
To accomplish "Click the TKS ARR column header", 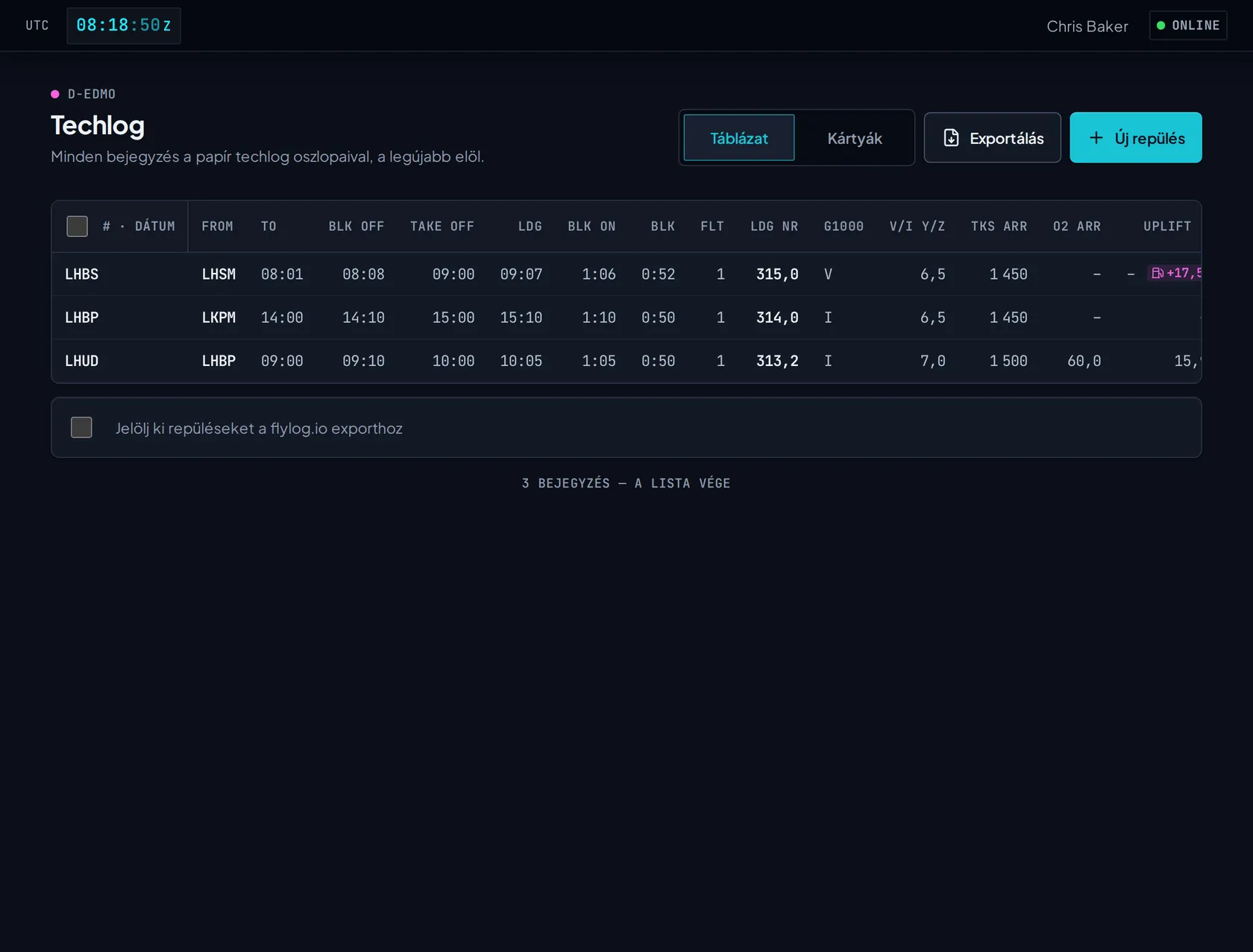I will [x=999, y=226].
